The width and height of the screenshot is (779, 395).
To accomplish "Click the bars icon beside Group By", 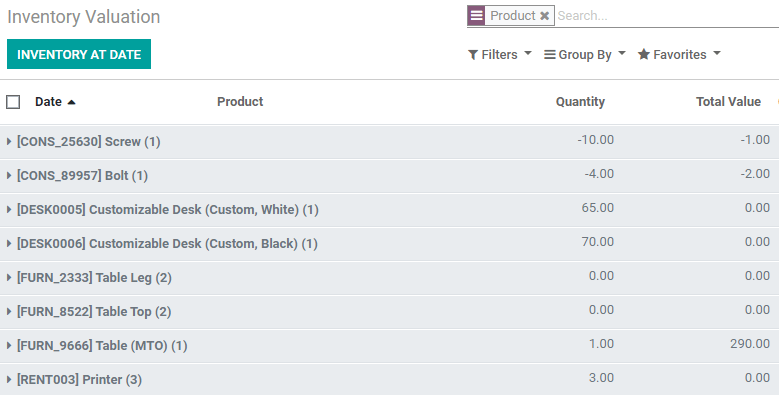I will (549, 55).
